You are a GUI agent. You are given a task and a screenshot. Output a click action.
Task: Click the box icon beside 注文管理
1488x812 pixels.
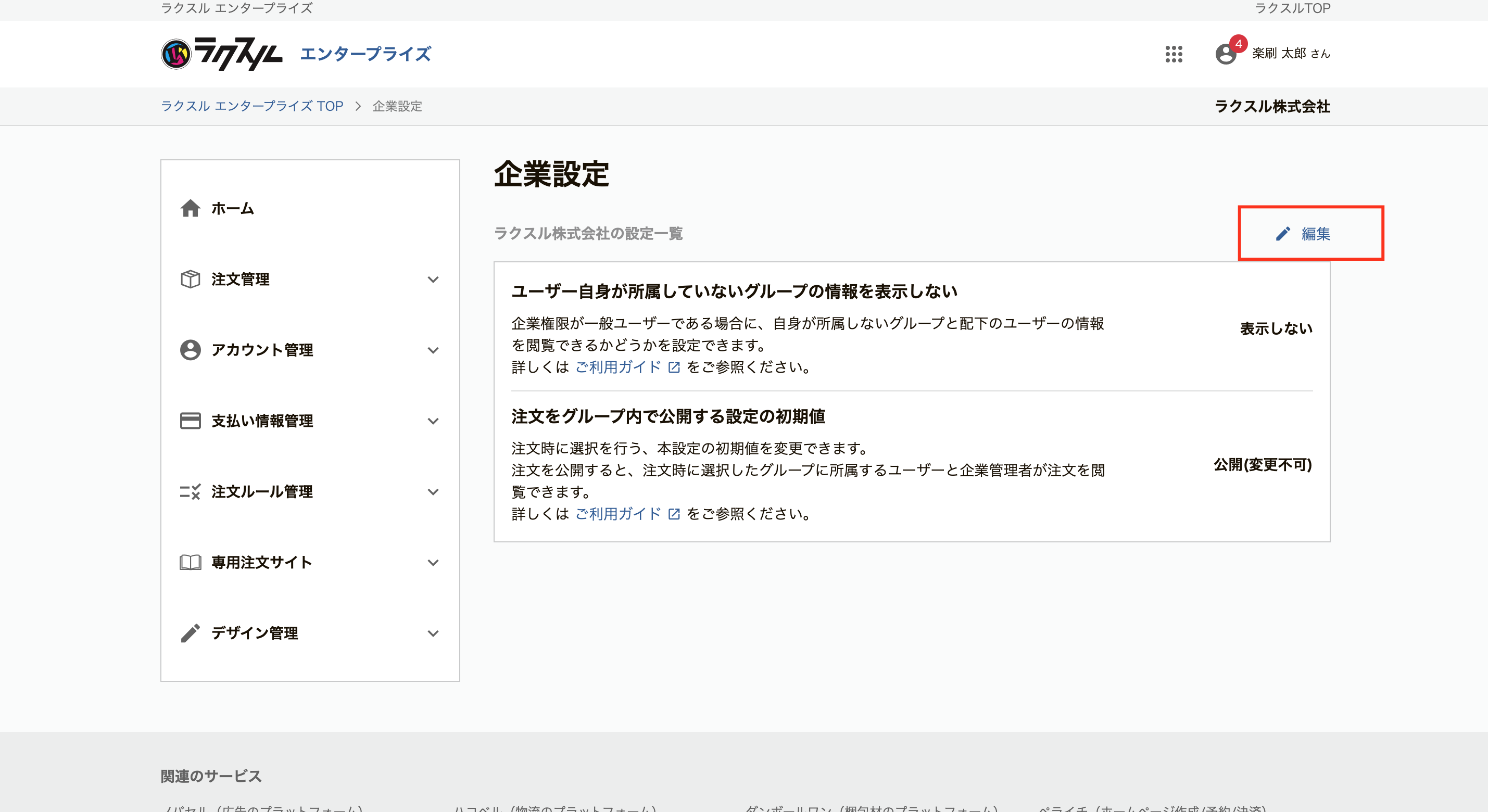coord(190,280)
